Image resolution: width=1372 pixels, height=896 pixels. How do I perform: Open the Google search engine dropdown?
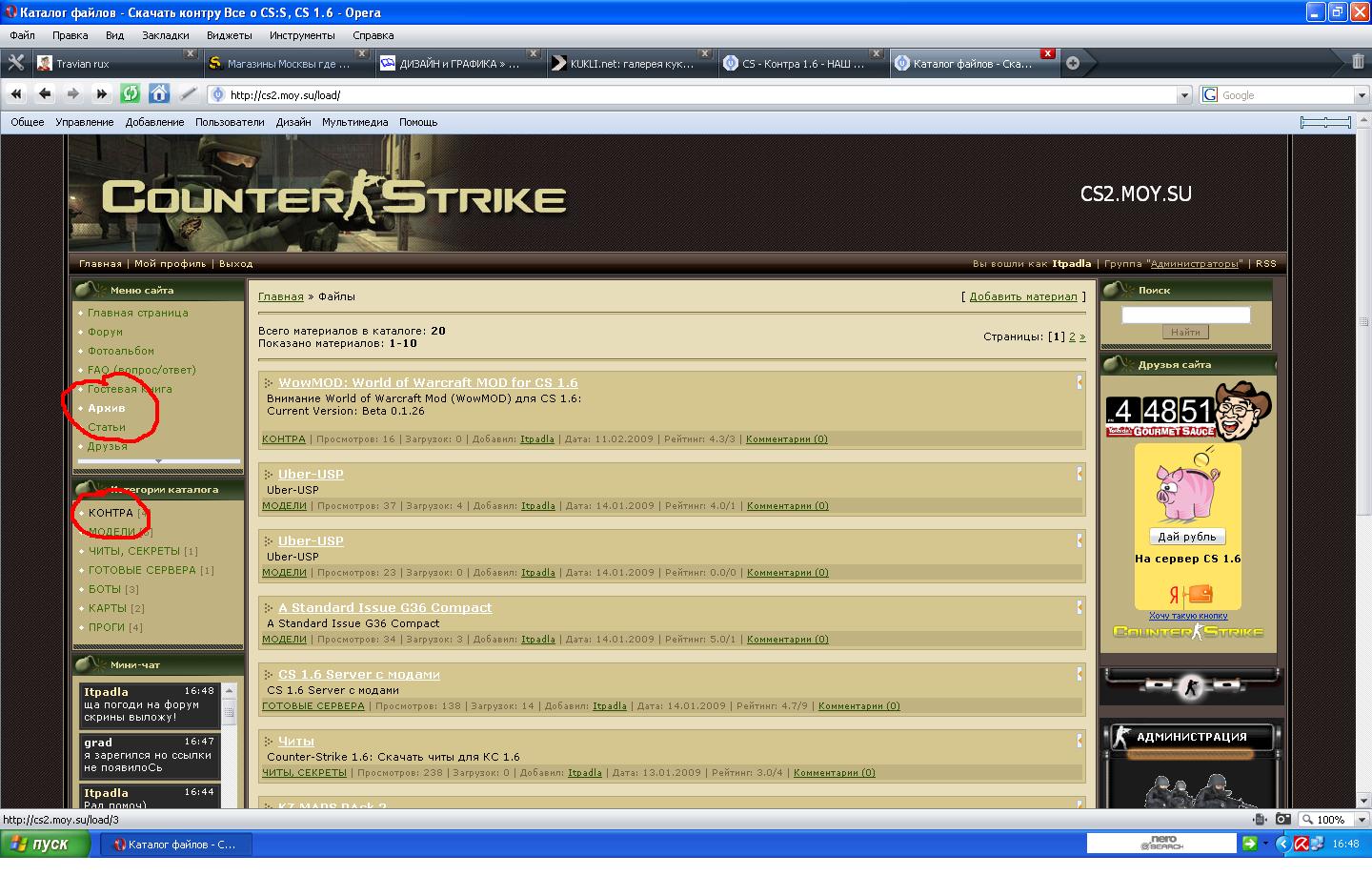coord(1362,95)
